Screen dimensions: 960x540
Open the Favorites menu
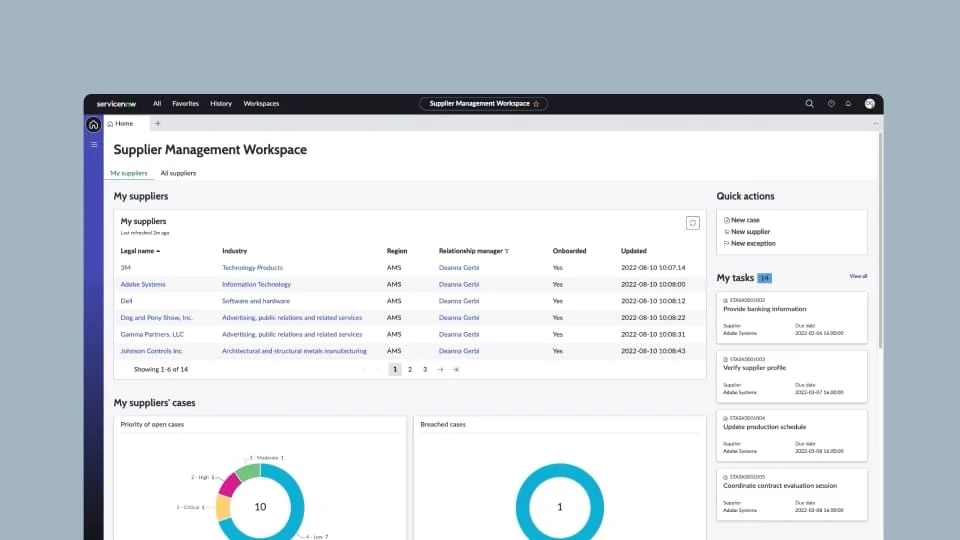point(186,103)
